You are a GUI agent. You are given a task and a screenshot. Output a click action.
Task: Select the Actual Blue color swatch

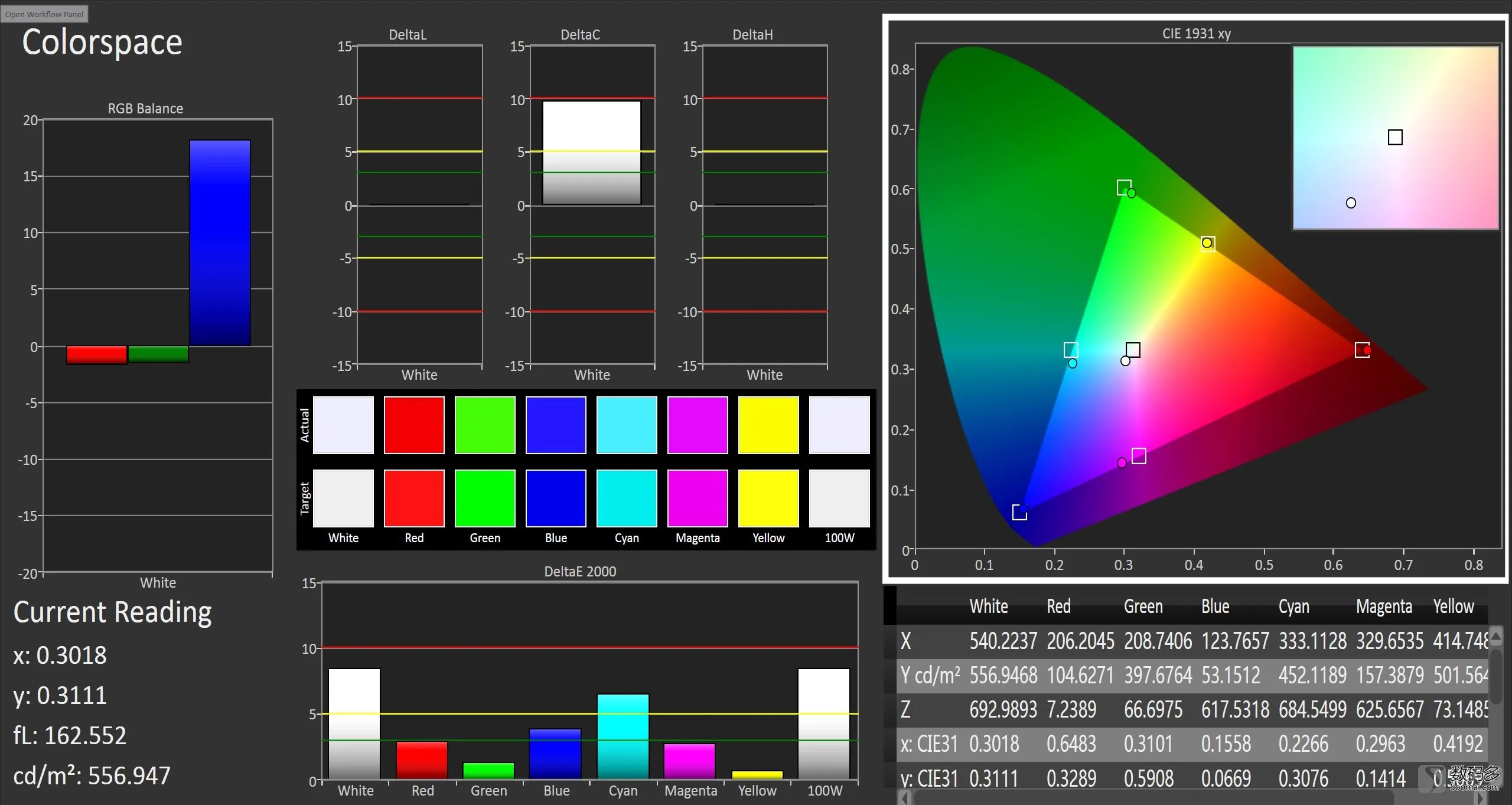pyautogui.click(x=556, y=425)
